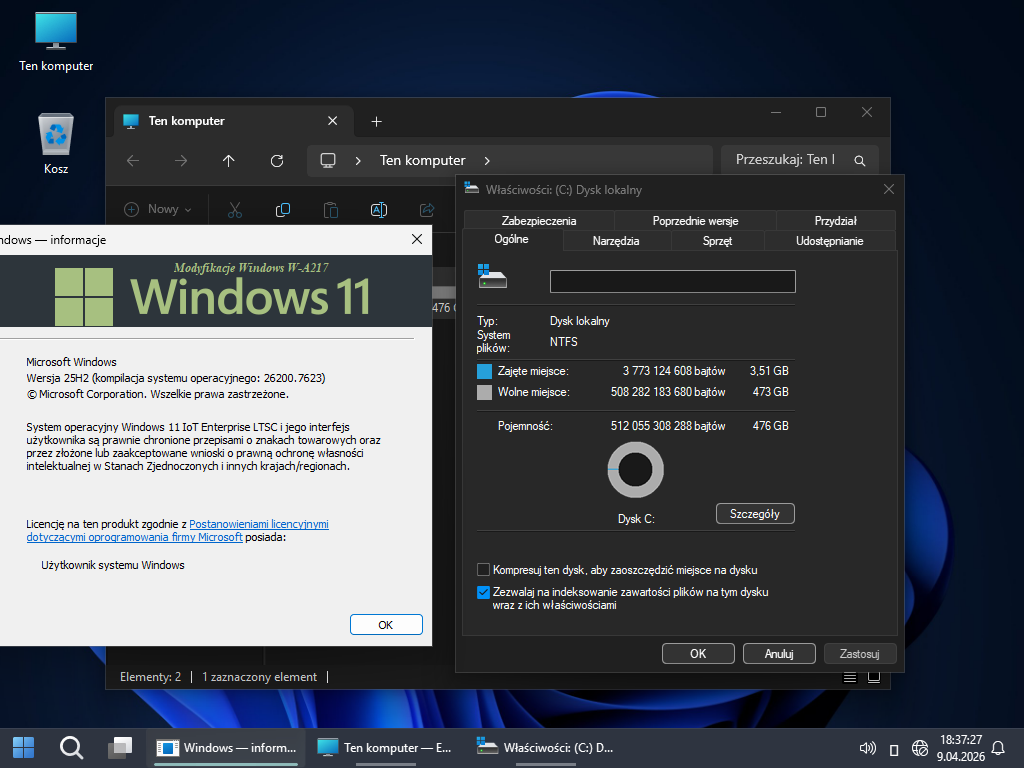Click the volume icon in system tray

click(867, 748)
